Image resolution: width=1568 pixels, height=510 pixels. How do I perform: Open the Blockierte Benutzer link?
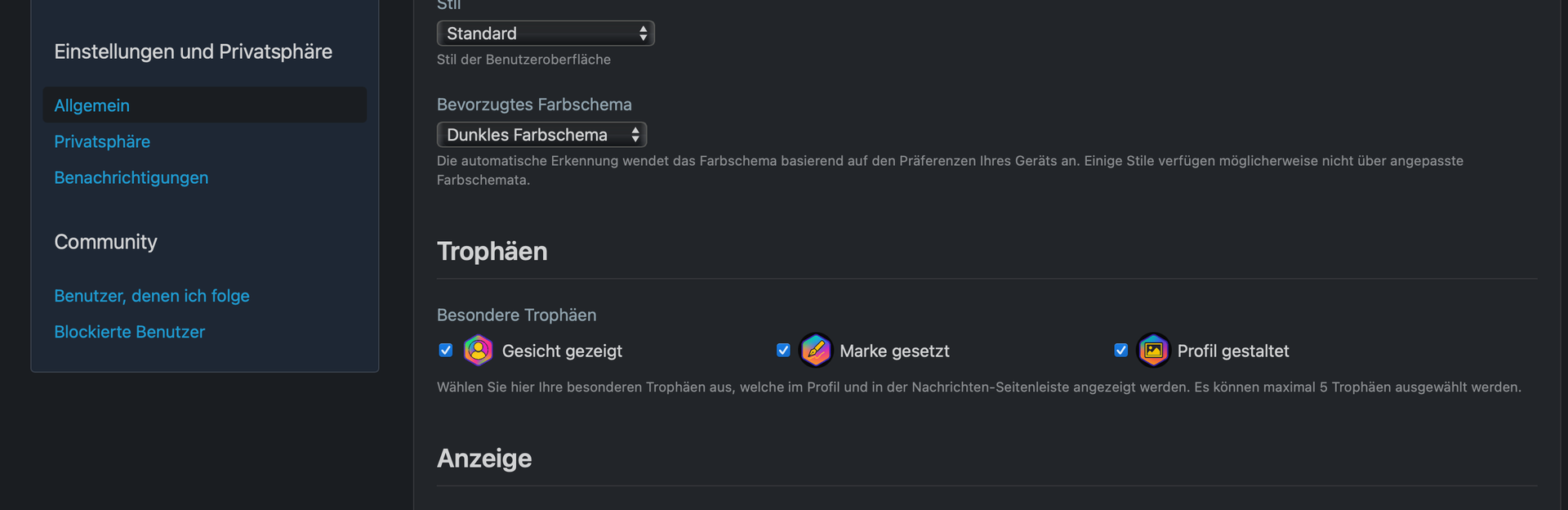pos(129,332)
